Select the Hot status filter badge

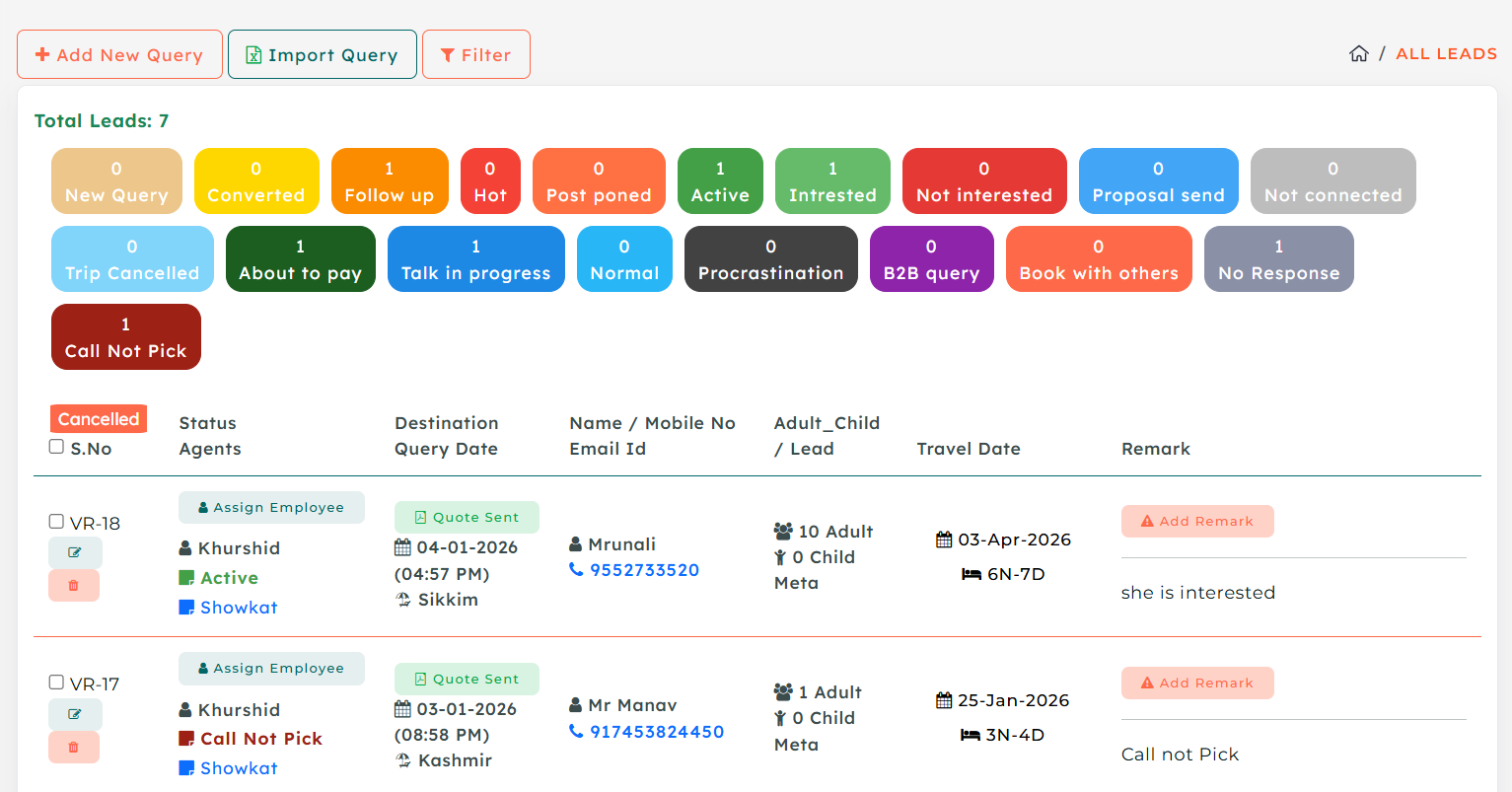(490, 180)
